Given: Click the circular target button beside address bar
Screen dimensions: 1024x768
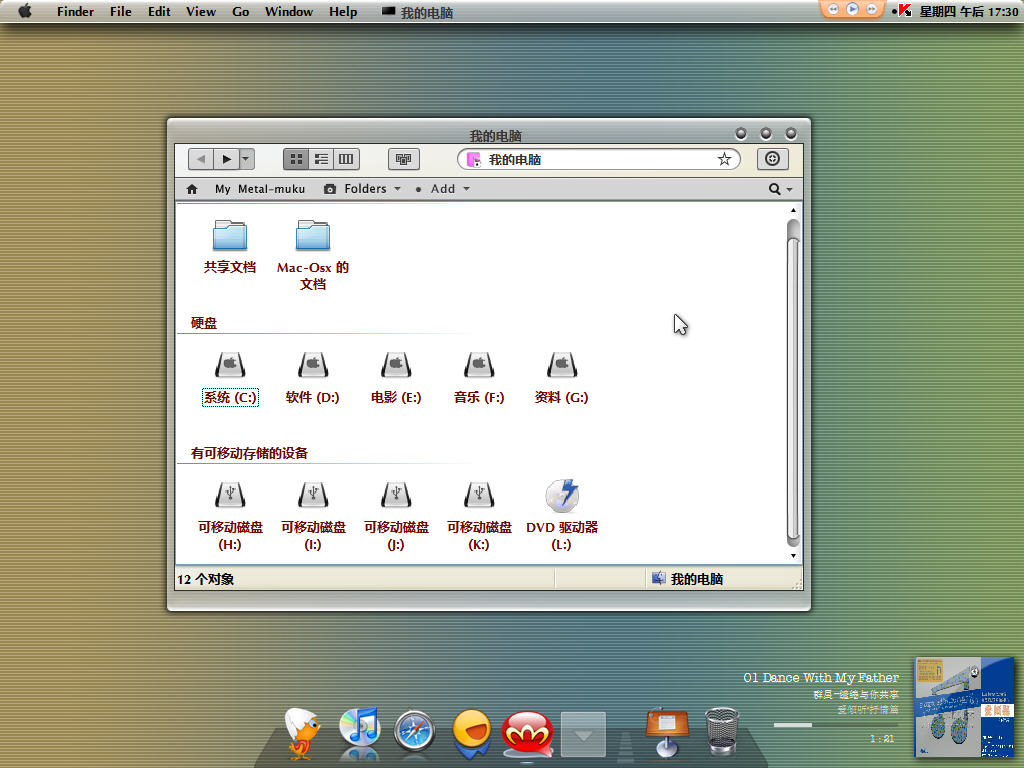Looking at the screenshot, I should click(773, 159).
